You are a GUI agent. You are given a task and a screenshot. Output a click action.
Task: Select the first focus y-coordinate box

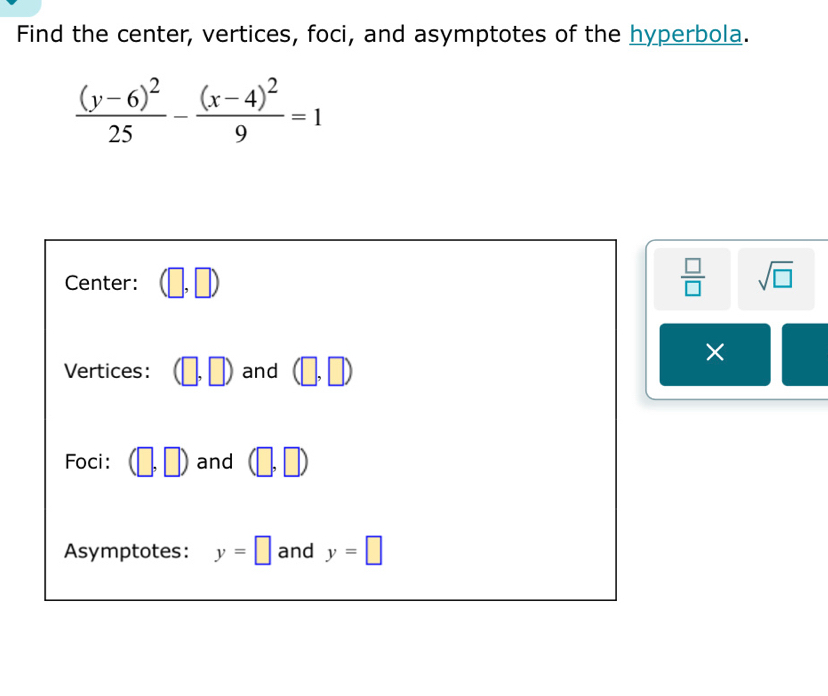click(x=173, y=463)
